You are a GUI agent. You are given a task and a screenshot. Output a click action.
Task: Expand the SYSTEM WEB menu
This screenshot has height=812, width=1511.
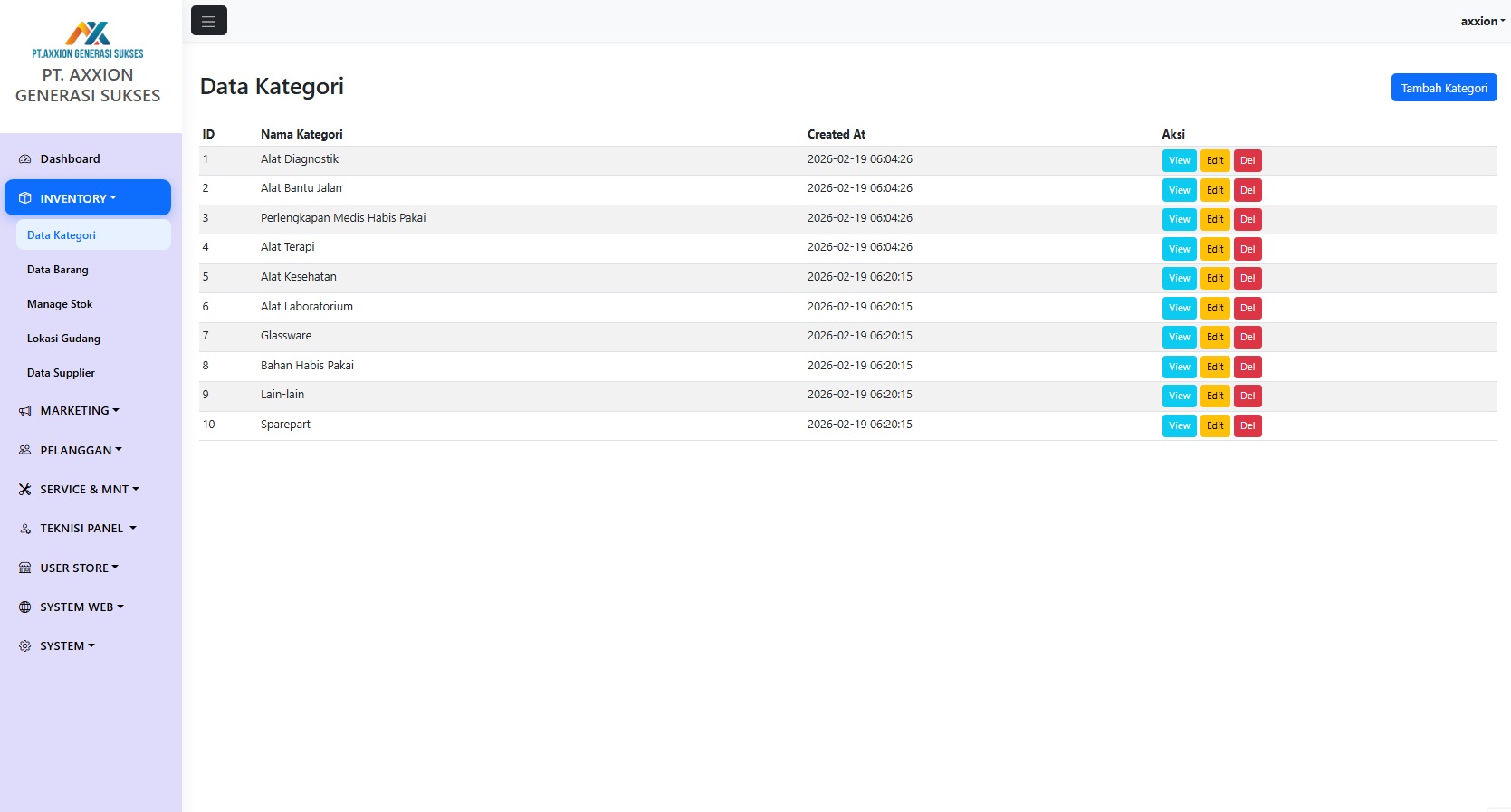pyautogui.click(x=88, y=607)
